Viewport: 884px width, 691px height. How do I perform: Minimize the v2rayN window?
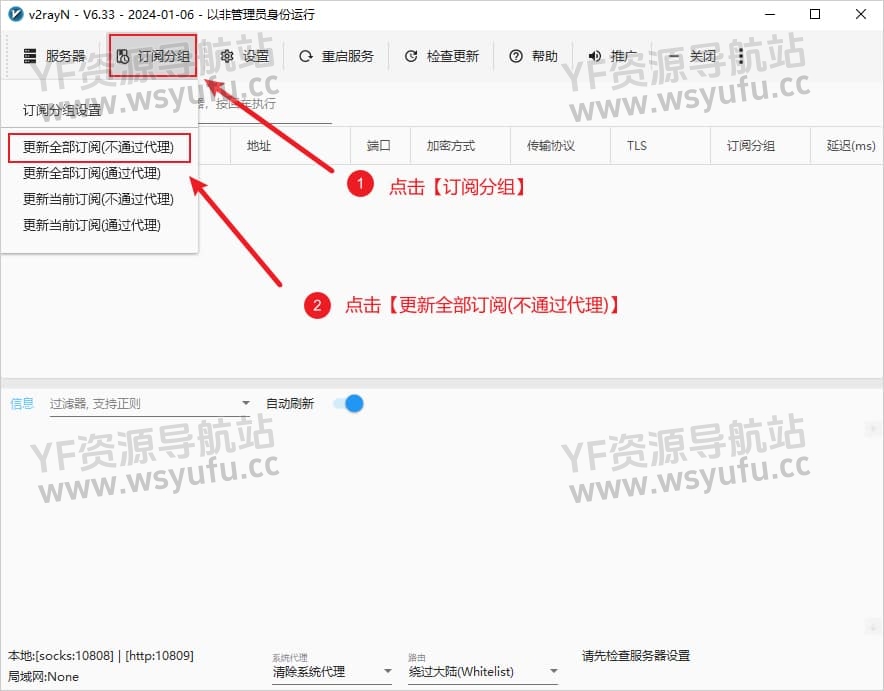tap(770, 14)
